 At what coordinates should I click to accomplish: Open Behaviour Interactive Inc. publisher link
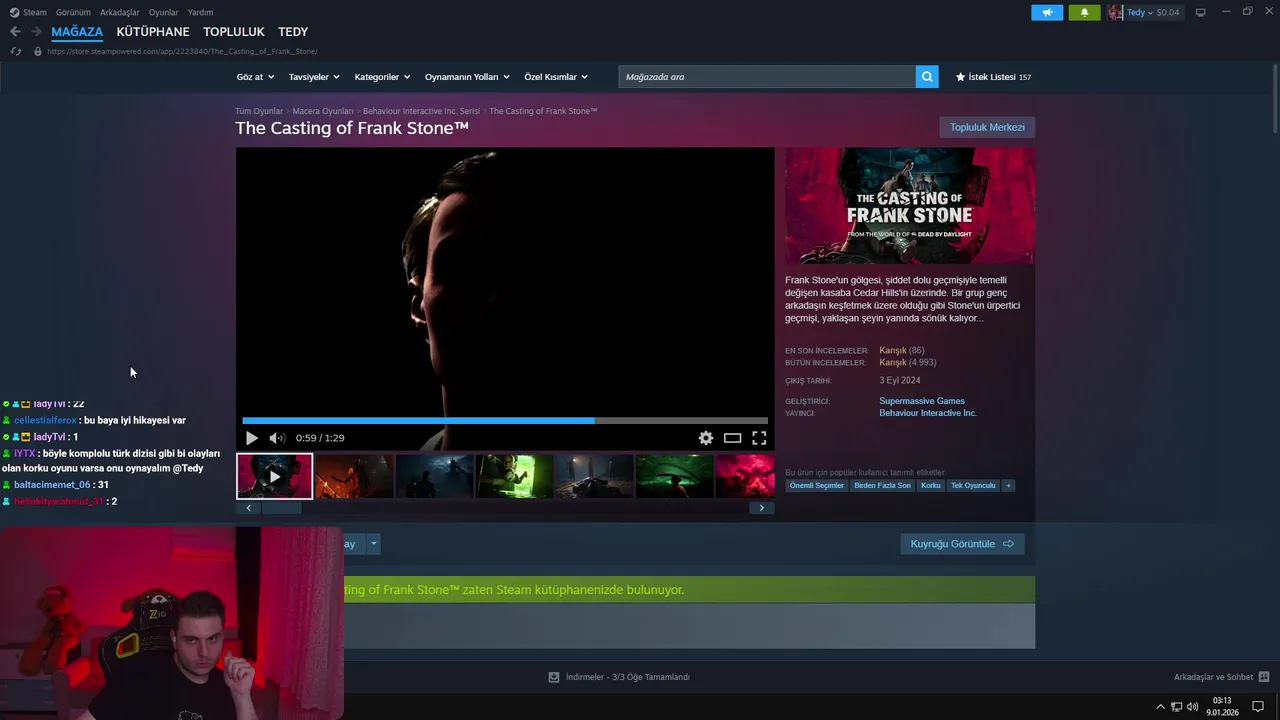(928, 413)
